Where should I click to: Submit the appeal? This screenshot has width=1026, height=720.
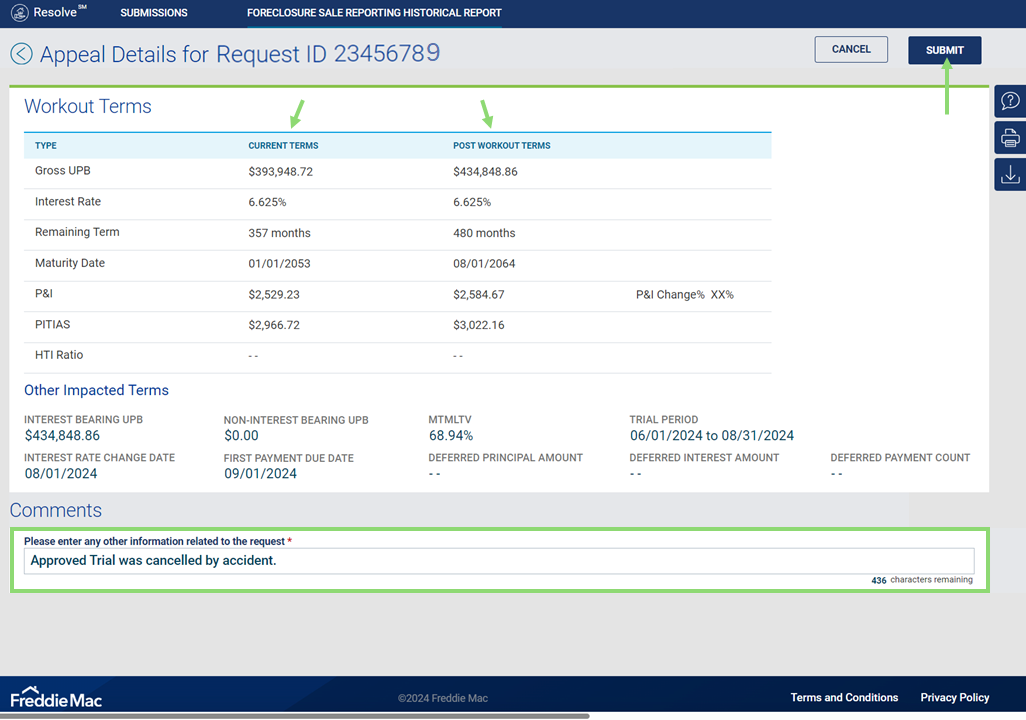(x=944, y=50)
